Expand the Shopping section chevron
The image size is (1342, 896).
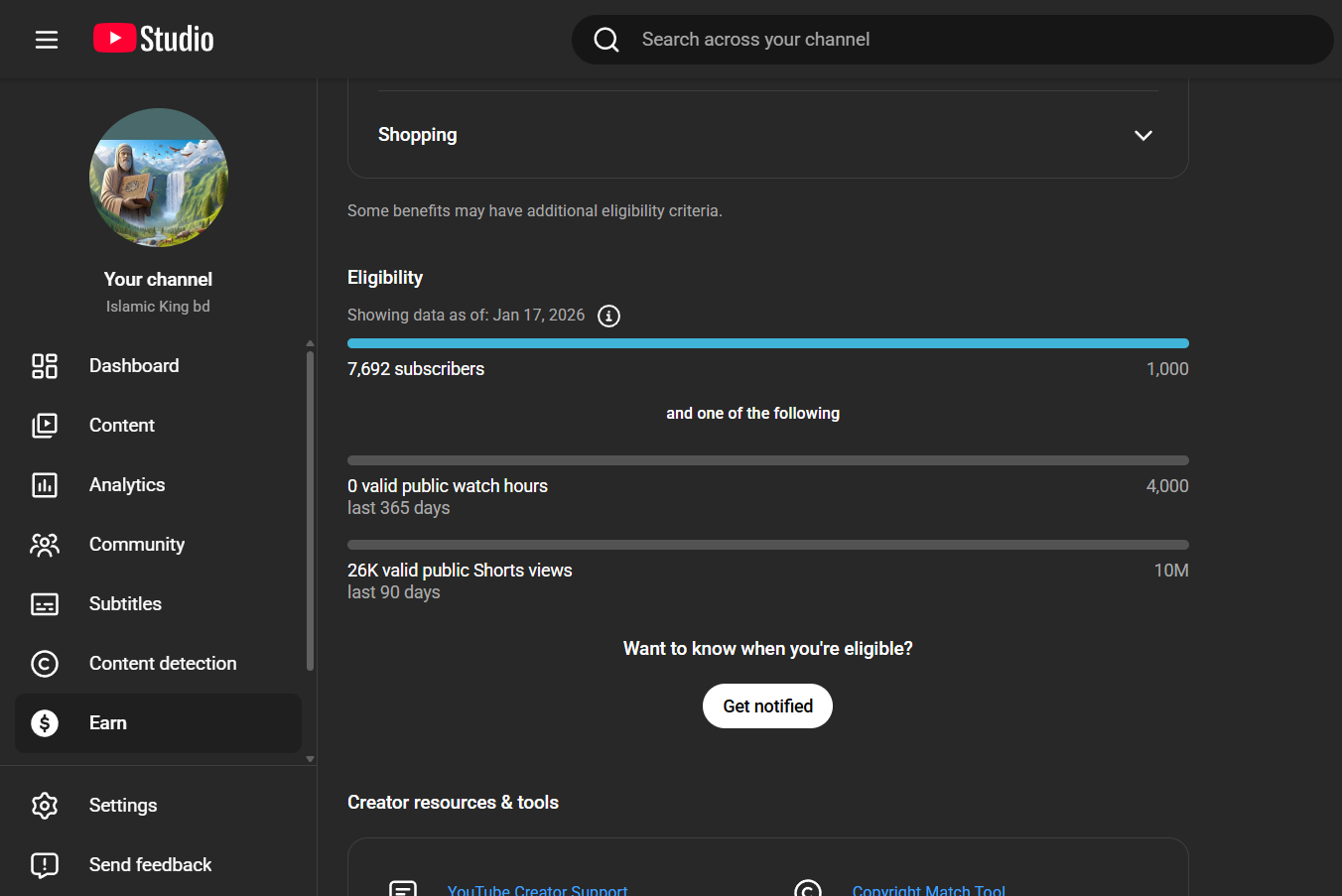[x=1142, y=135]
